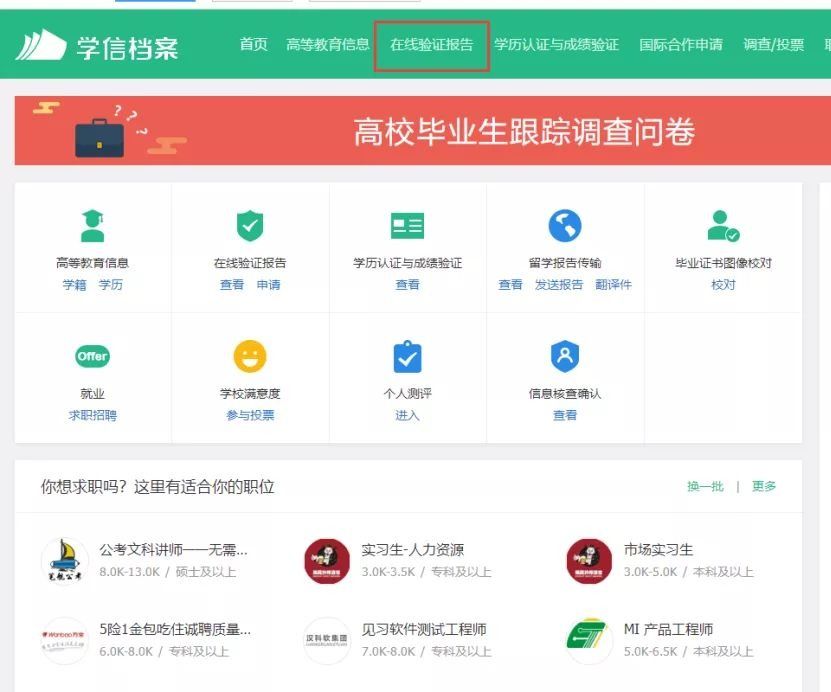The width and height of the screenshot is (831, 692).
Task: Click the 高等教育信息 card title
Action: [x=92, y=263]
